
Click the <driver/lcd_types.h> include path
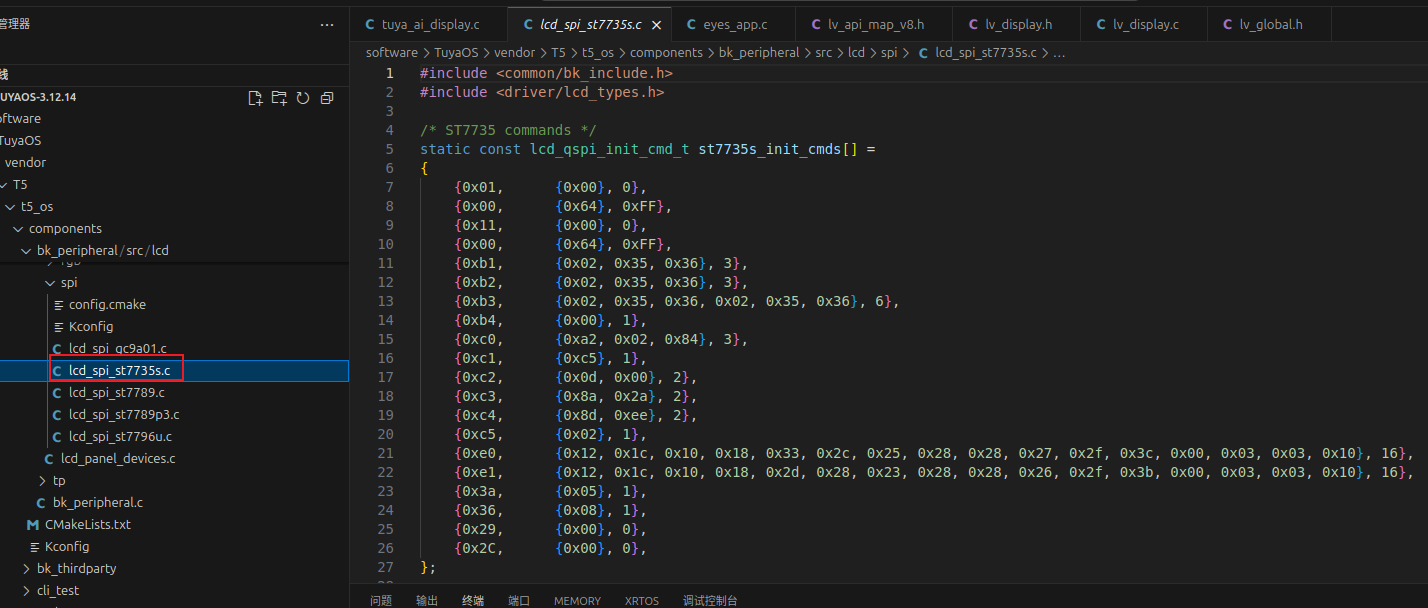(x=580, y=92)
